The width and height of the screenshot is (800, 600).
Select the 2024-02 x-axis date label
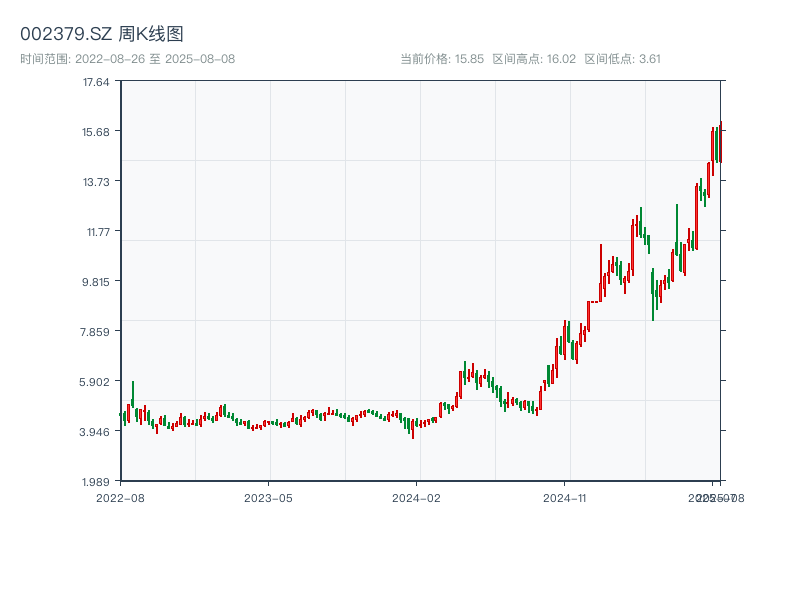click(x=417, y=497)
